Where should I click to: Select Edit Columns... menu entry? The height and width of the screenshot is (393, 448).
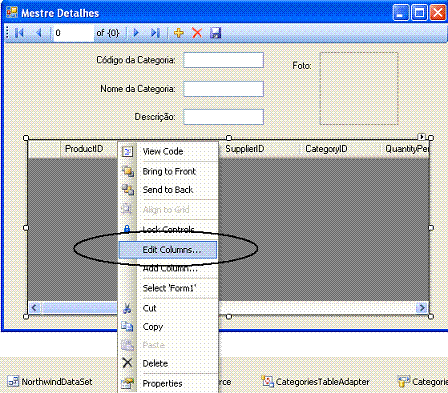(168, 250)
